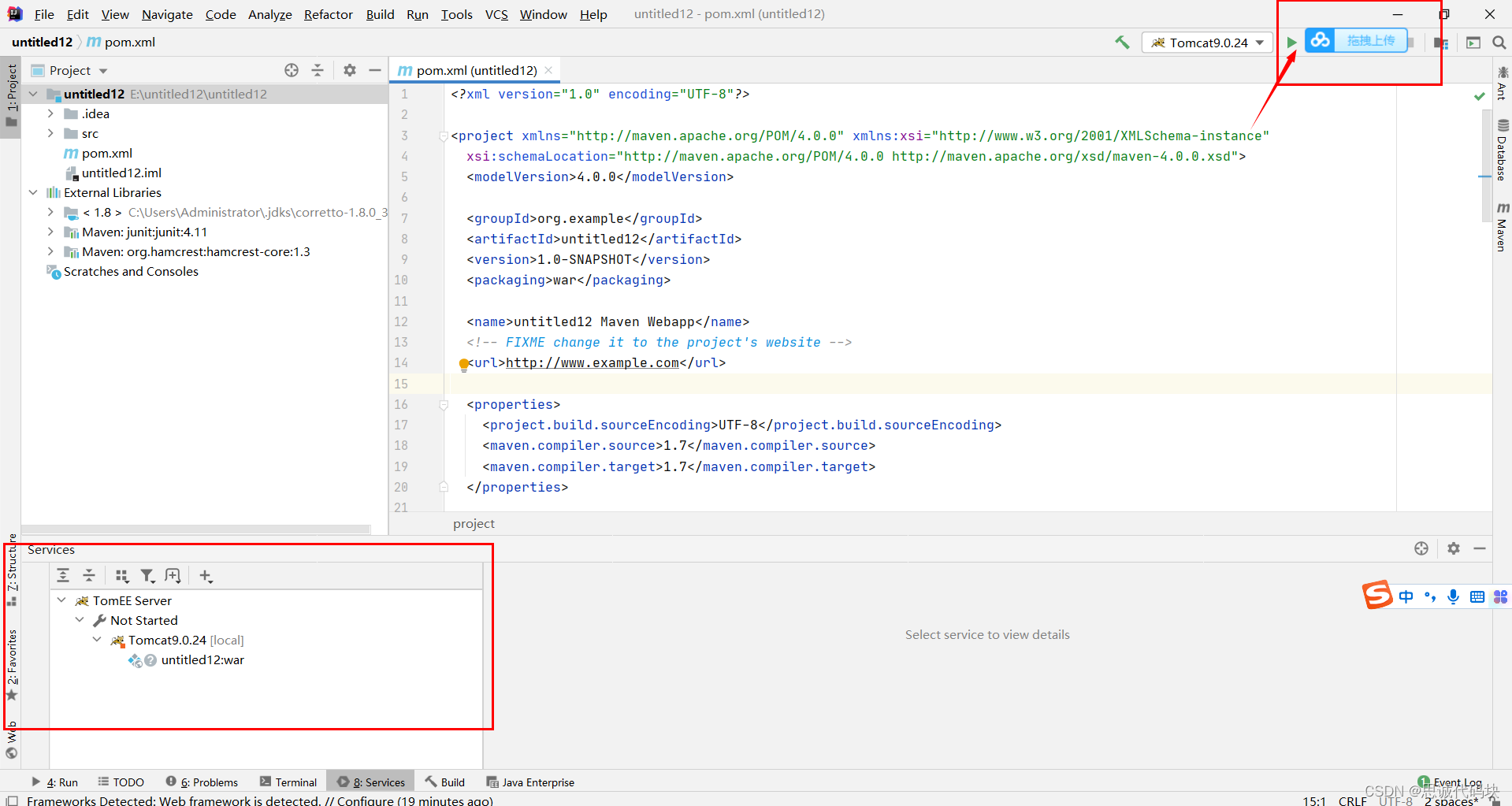The image size is (1512, 806).
Task: Select untitled12.iml file in the tree
Action: 121,173
